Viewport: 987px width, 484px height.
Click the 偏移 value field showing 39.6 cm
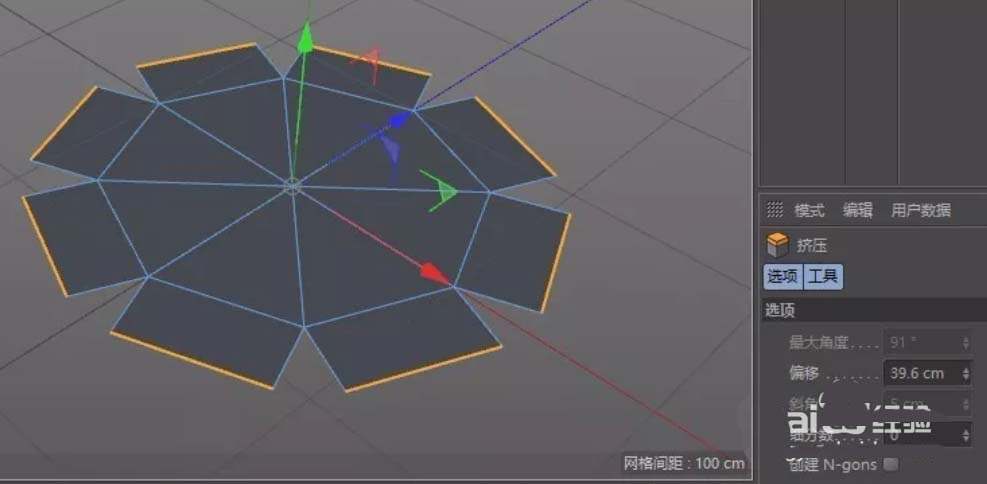(922, 373)
